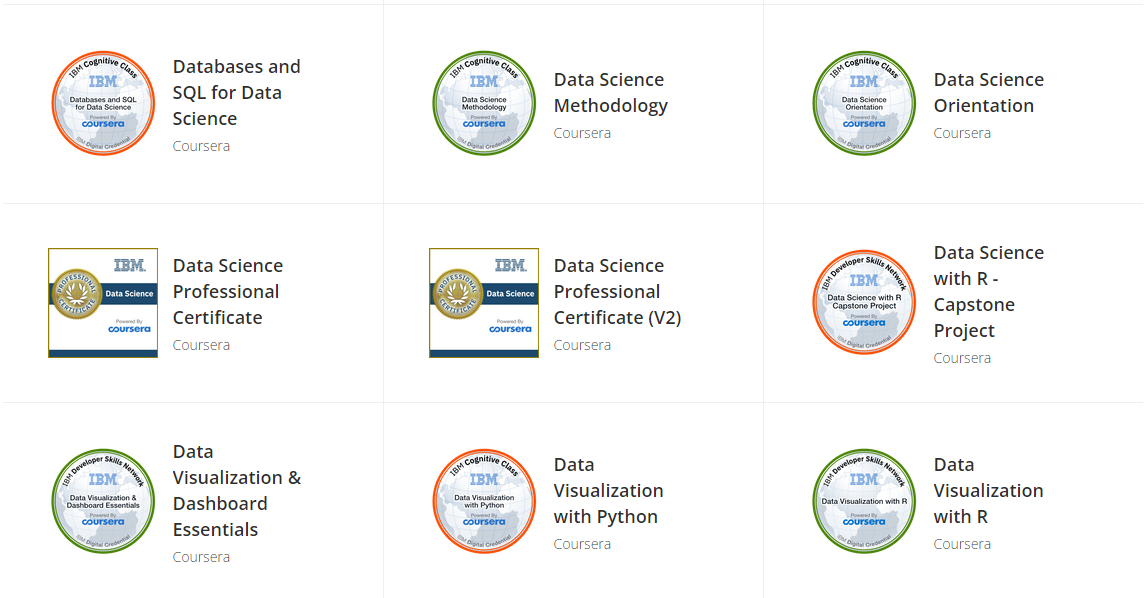The image size is (1147, 598).
Task: Click the Data Science Methodology badge icon
Action: pyautogui.click(x=484, y=103)
